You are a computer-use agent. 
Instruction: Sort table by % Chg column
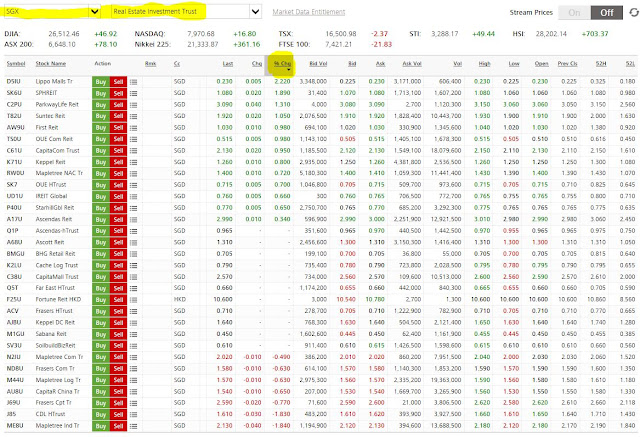coord(282,64)
